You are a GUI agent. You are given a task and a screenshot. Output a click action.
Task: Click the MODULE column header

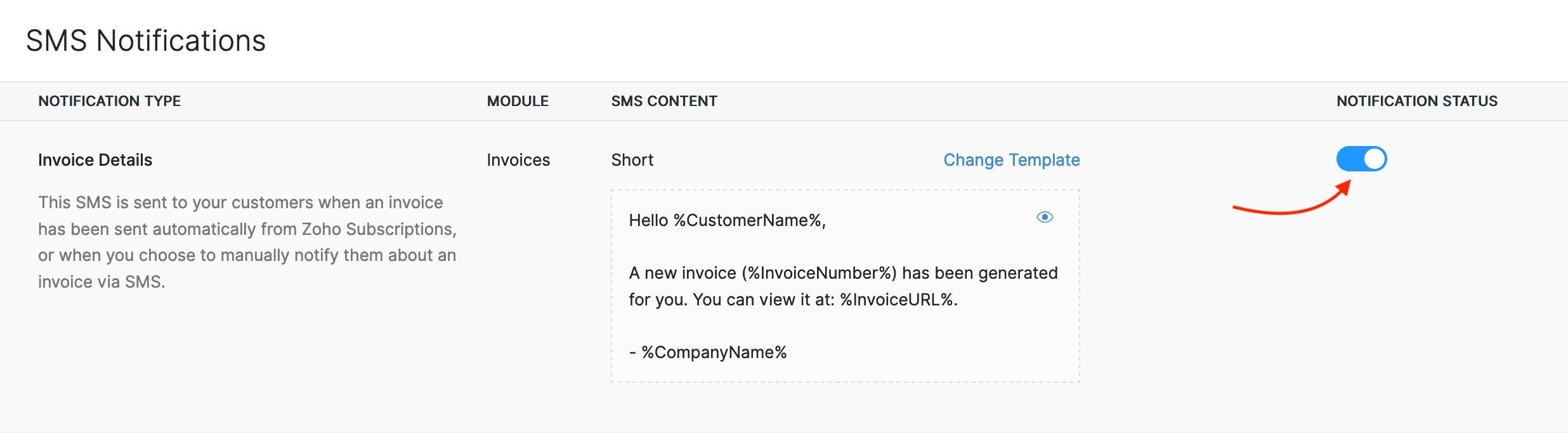[x=518, y=100]
